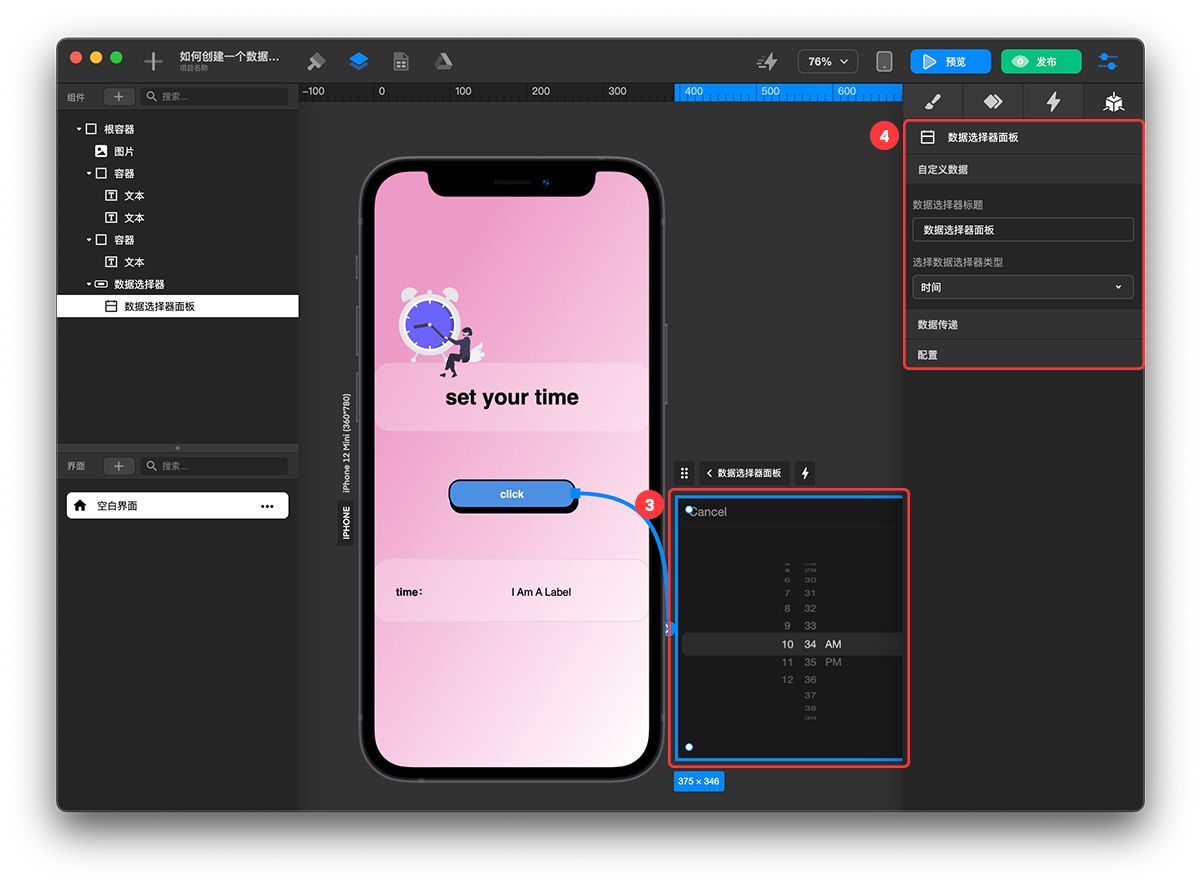
Task: Click the image icon beside 图片
Action: click(x=101, y=151)
